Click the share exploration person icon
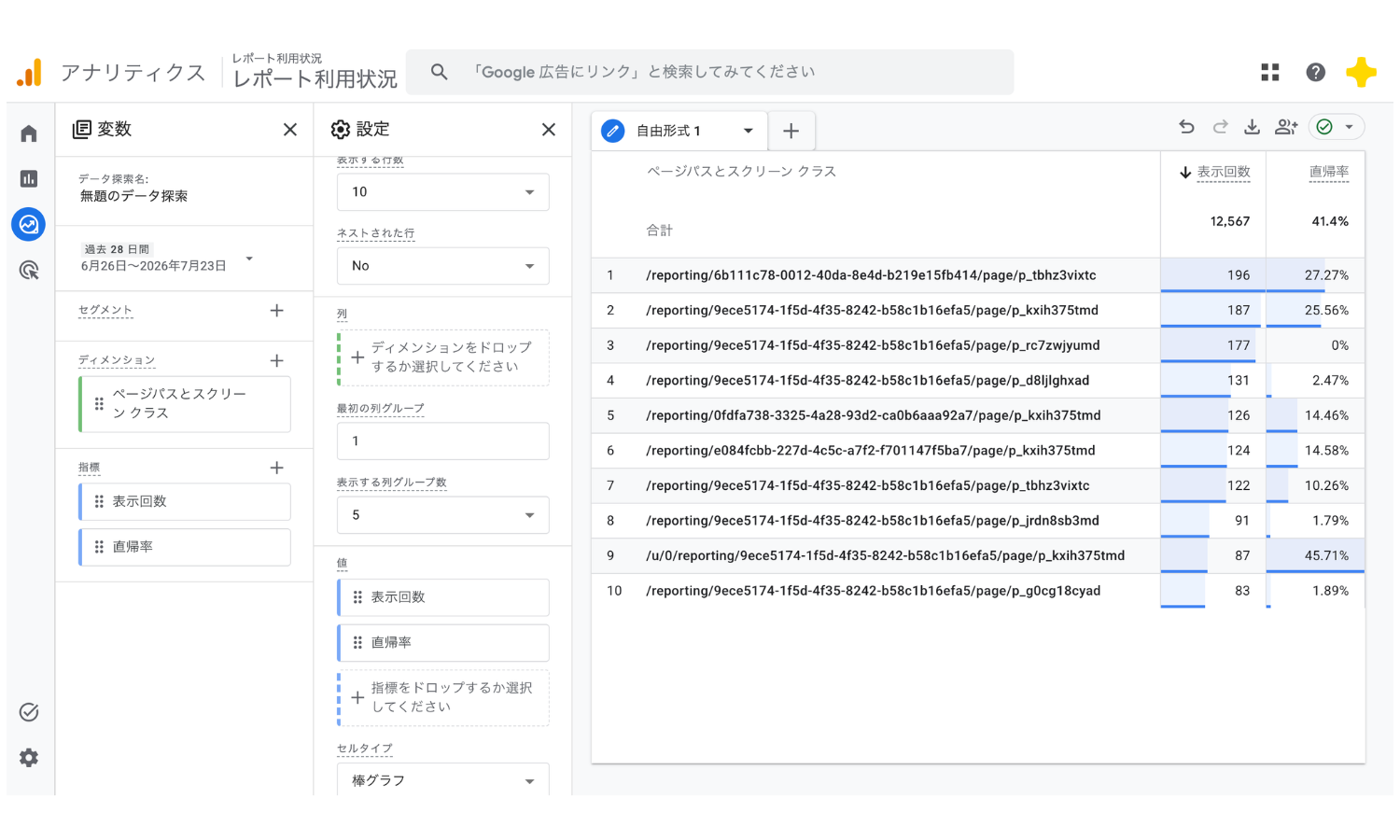The height and width of the screenshot is (840, 1400). (1286, 127)
